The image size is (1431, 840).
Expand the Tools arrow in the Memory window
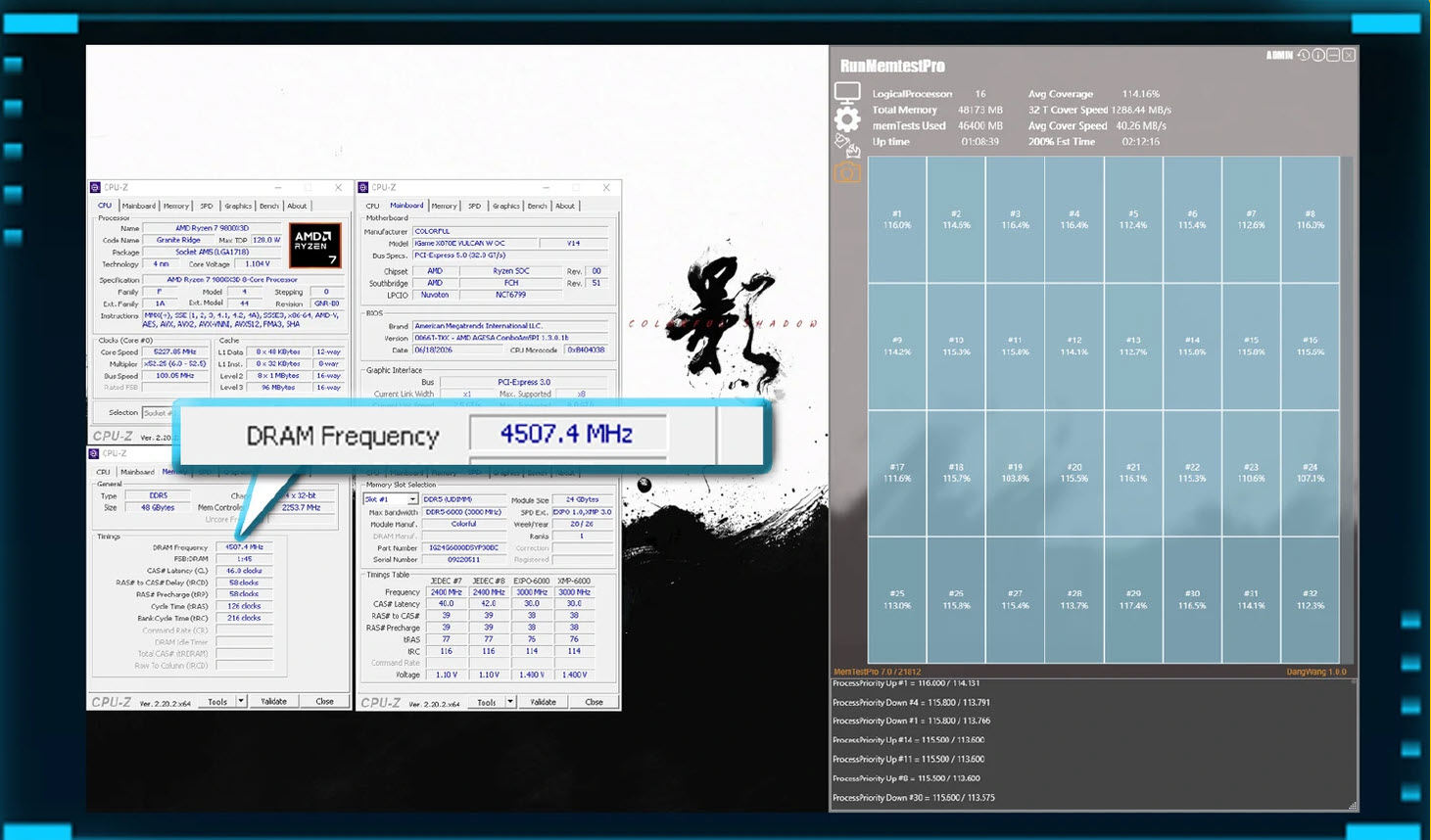[x=241, y=701]
